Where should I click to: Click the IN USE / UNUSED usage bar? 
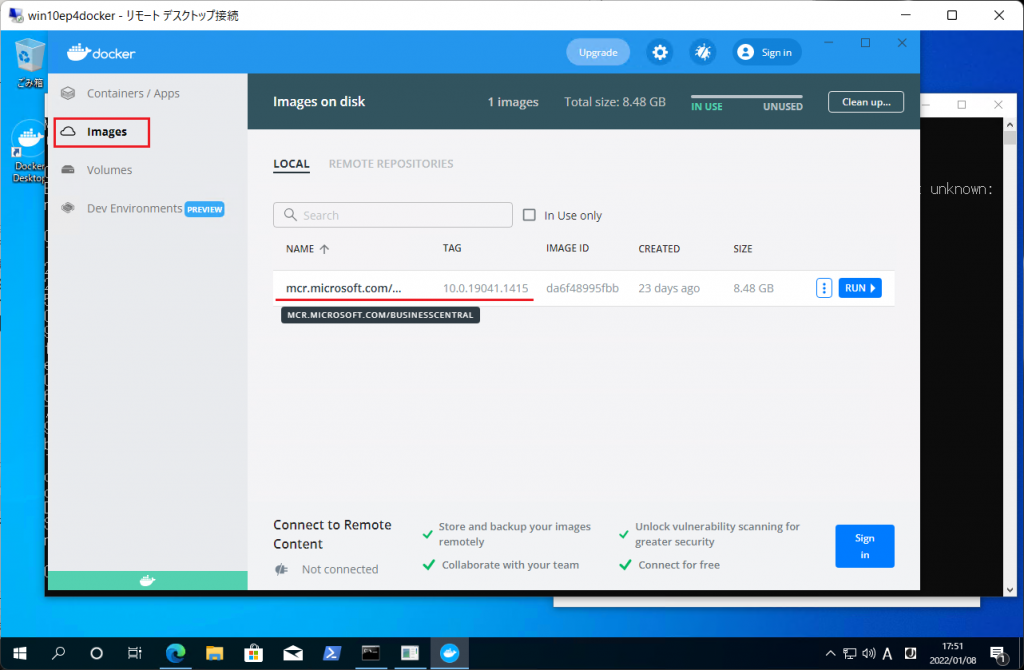point(746,97)
